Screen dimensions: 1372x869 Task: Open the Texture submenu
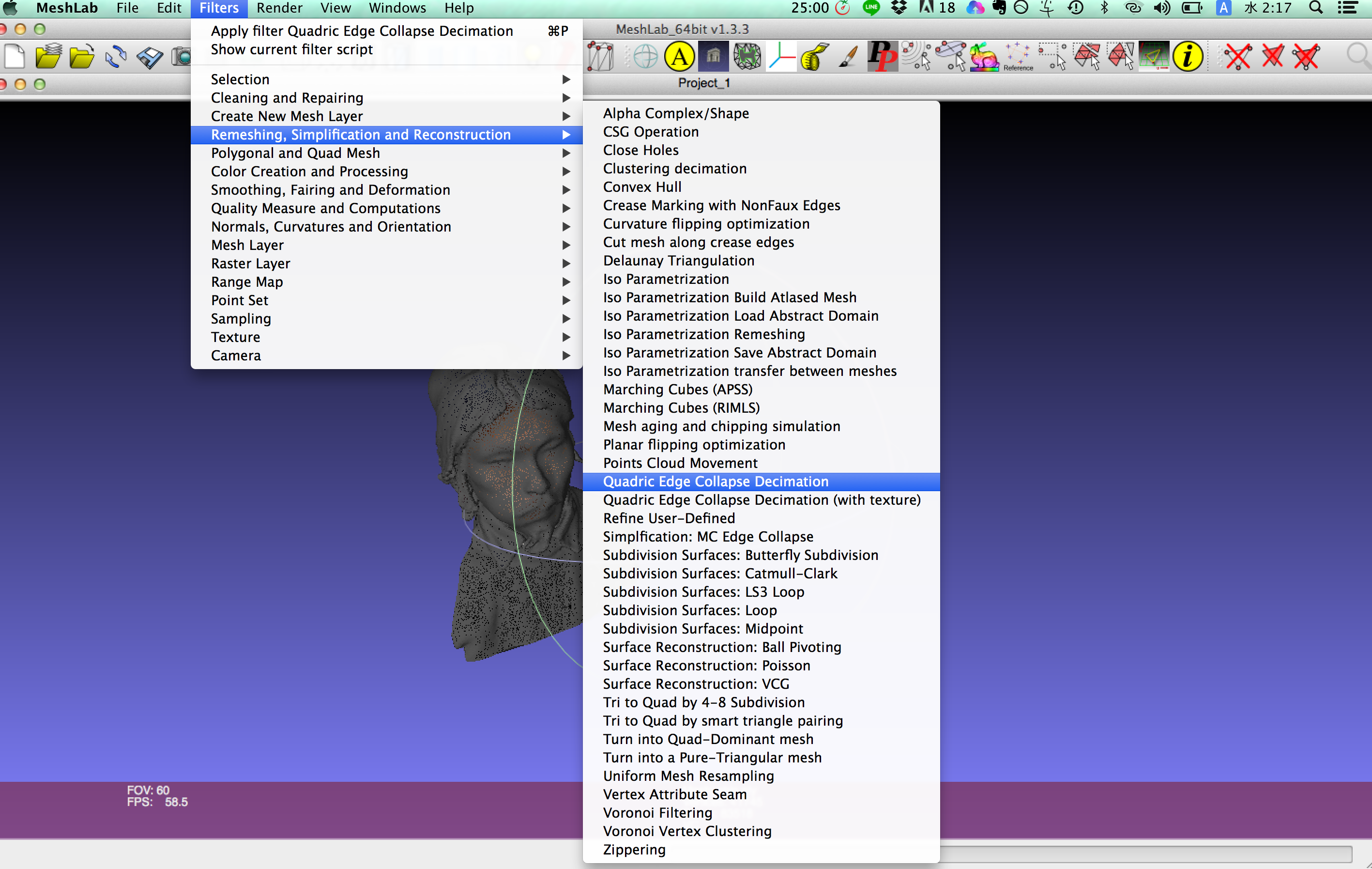tap(386, 337)
